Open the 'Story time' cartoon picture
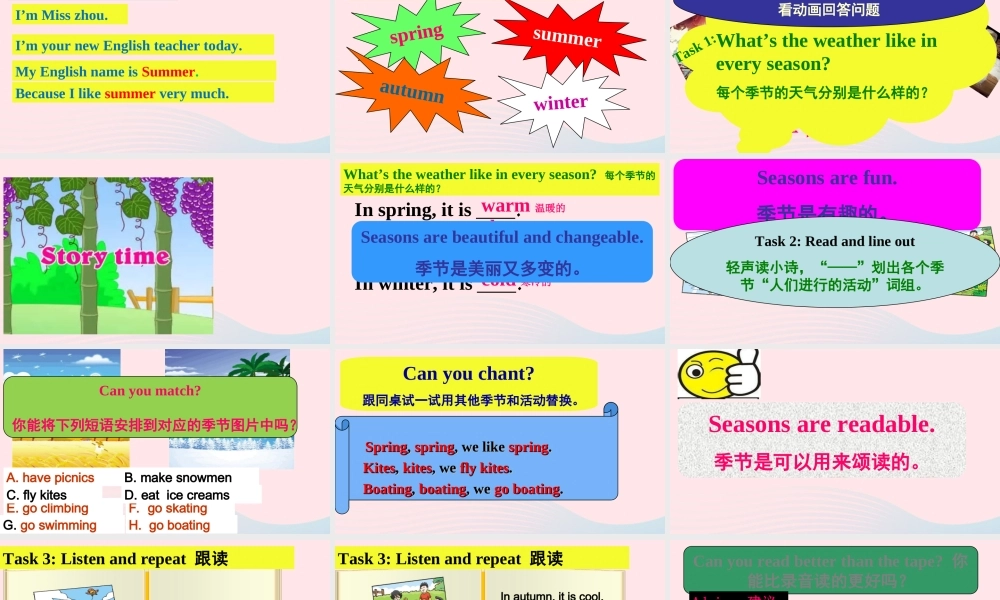 [108, 256]
